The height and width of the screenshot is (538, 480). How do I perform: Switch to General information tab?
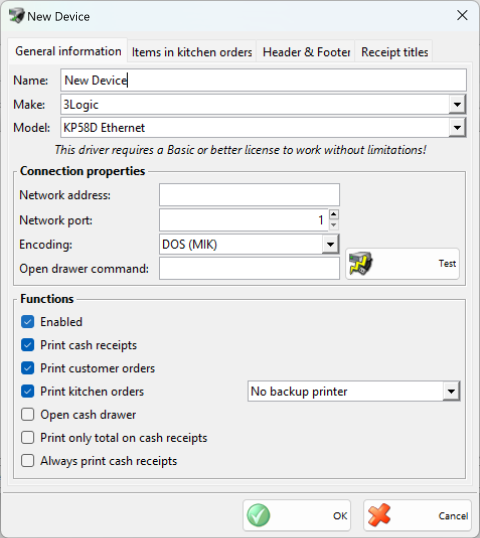tap(68, 51)
